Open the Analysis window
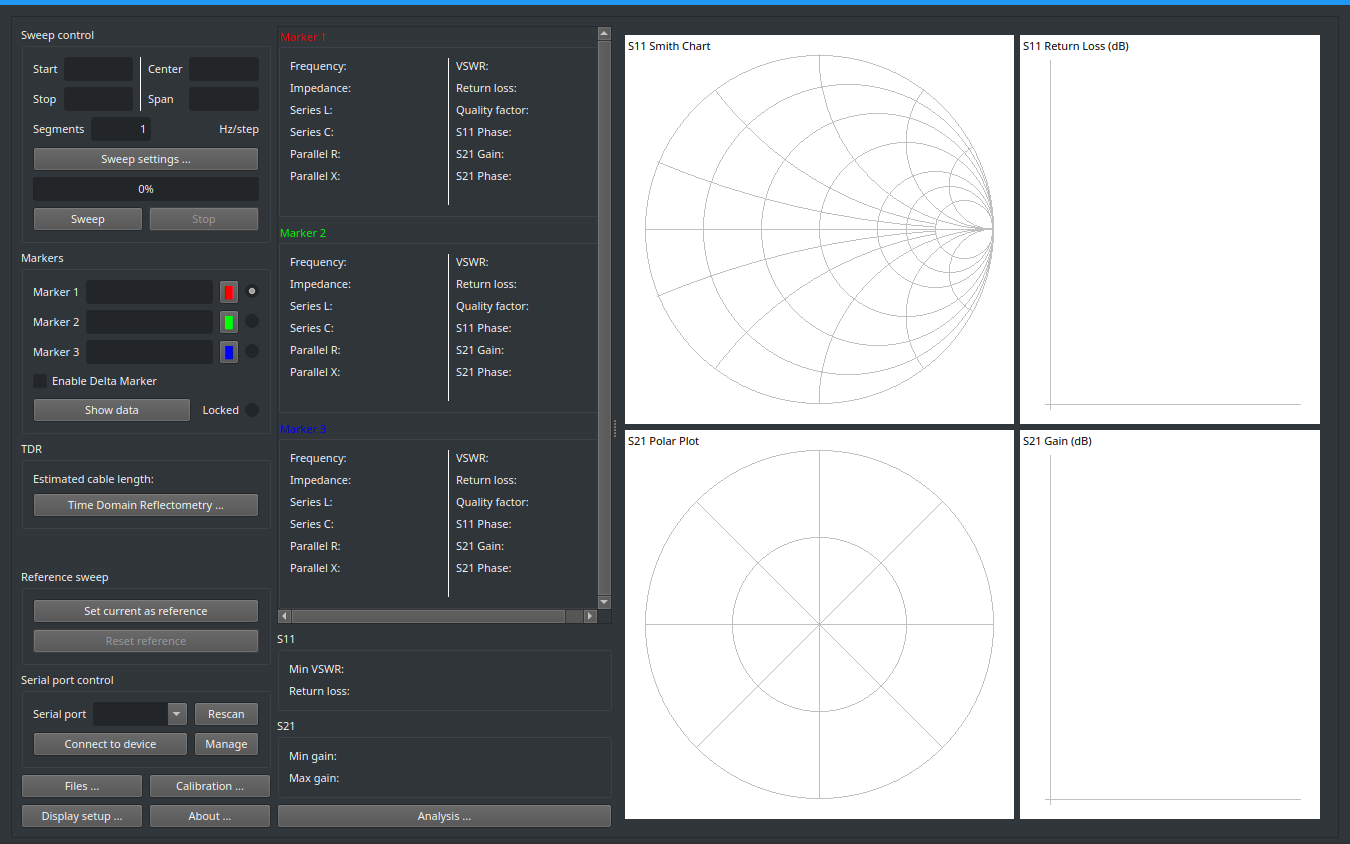This screenshot has width=1350, height=844. 444,816
